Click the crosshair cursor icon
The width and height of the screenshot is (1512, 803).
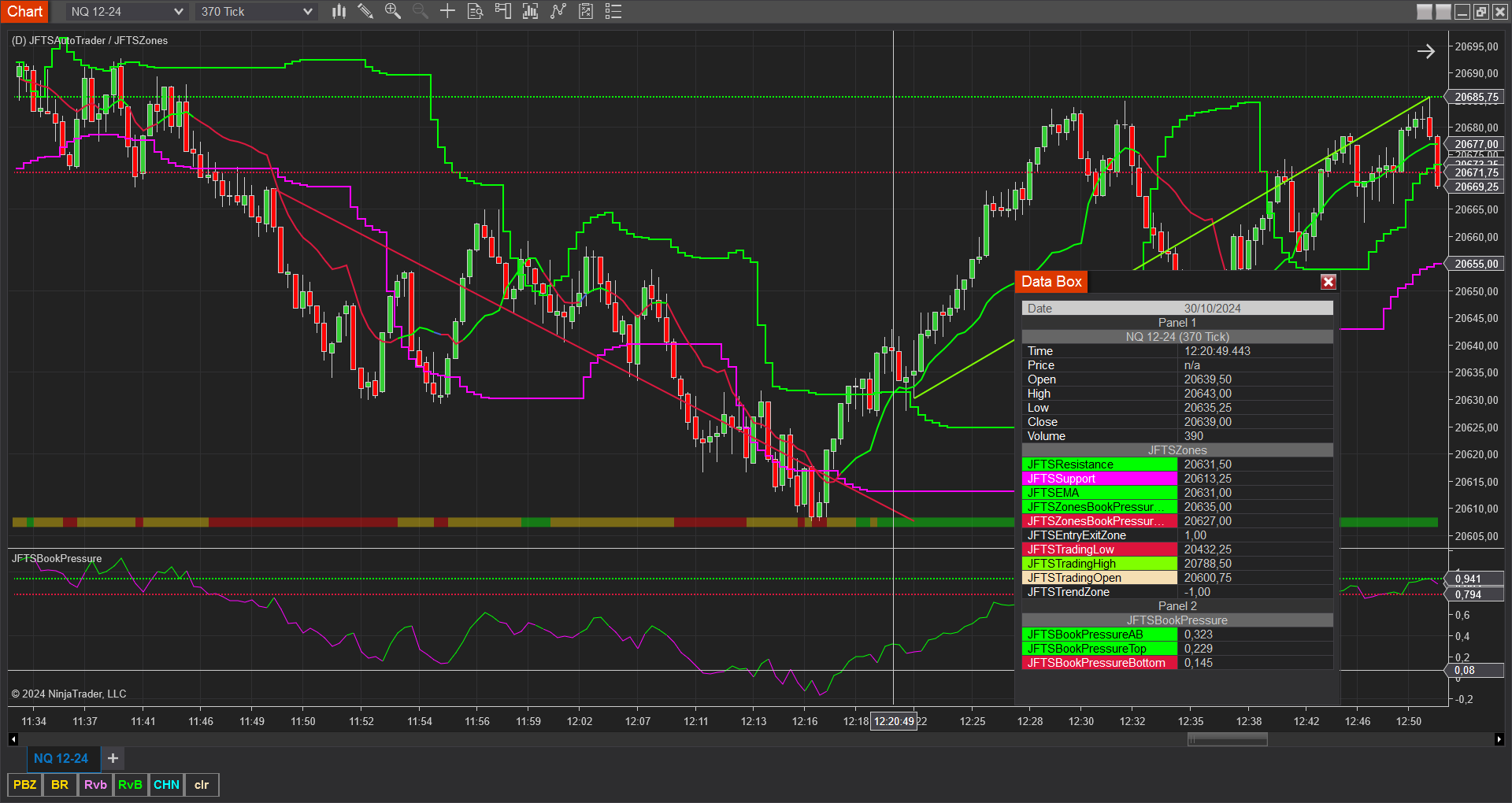(x=447, y=11)
